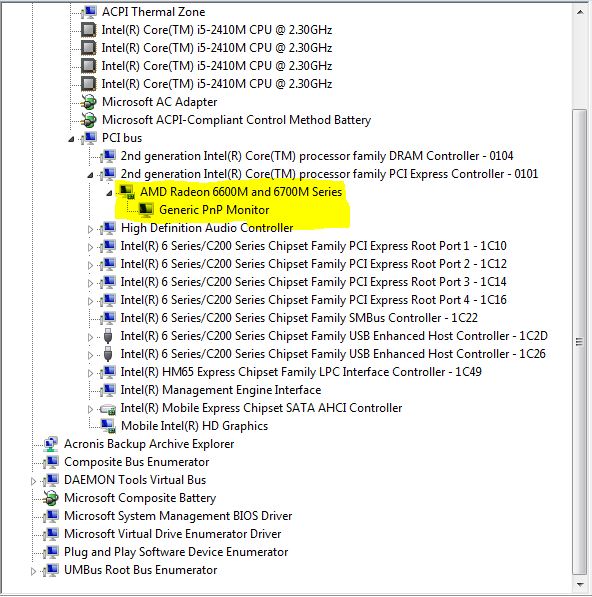Select 'Microsoft System Management BIOS Driver' label
The width and height of the screenshot is (592, 597).
point(178,516)
